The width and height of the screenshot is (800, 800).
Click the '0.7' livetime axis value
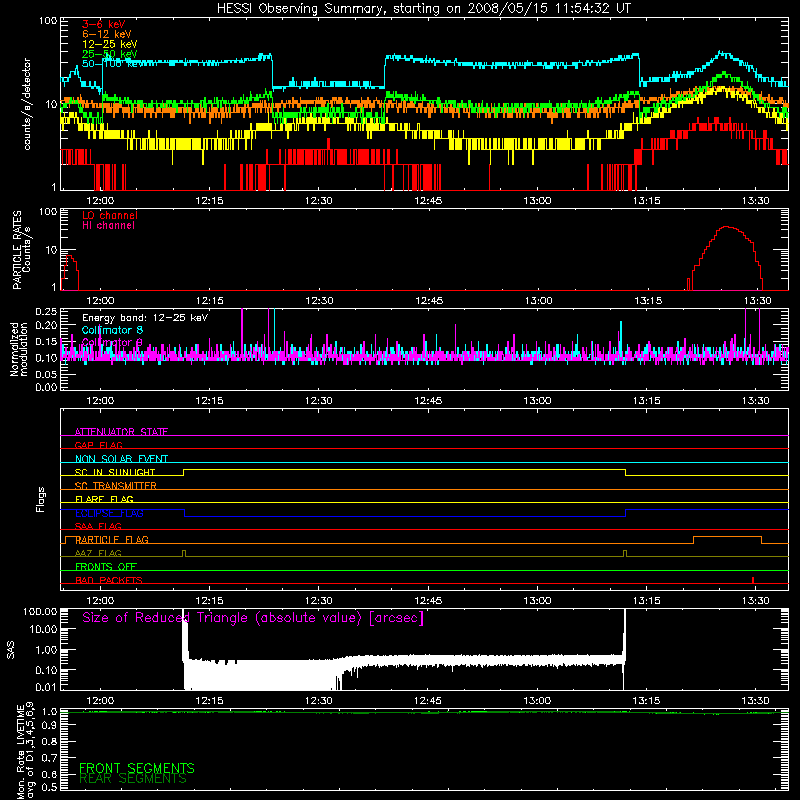pos(50,758)
